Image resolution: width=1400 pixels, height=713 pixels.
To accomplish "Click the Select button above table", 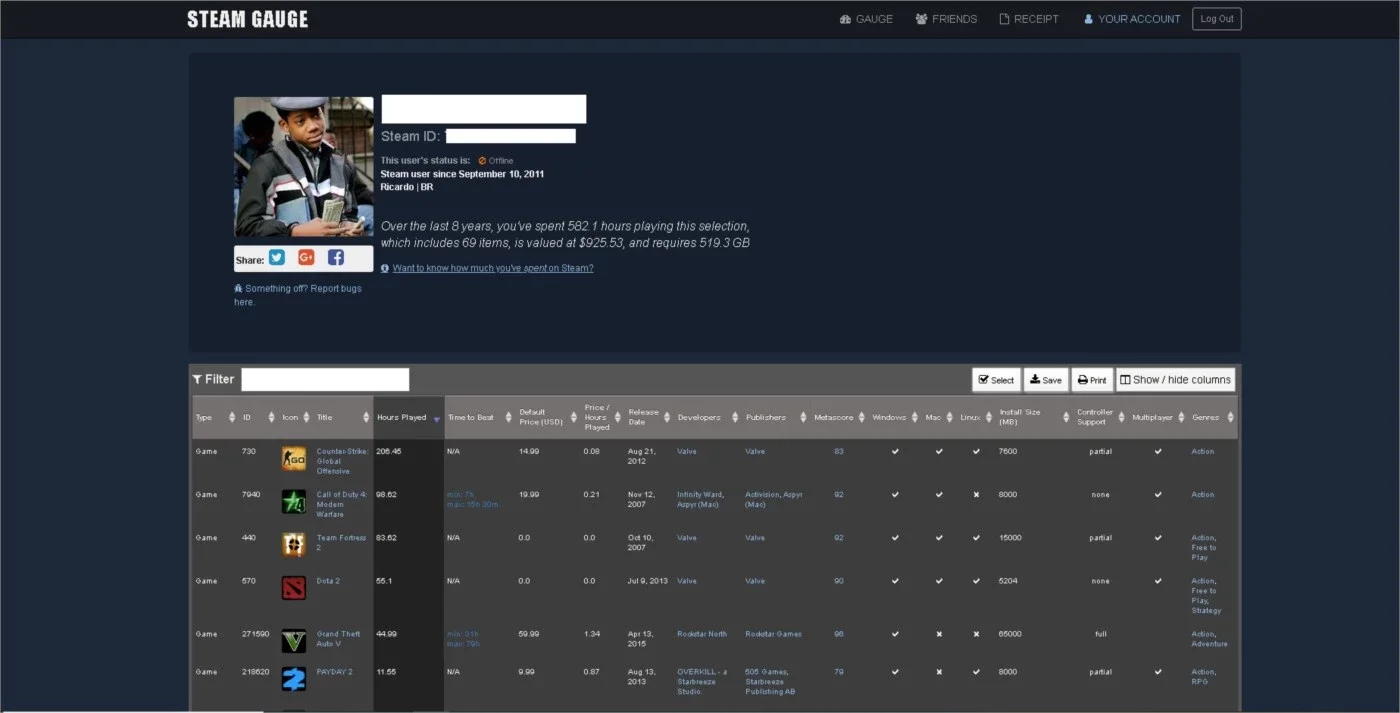I will [996, 380].
